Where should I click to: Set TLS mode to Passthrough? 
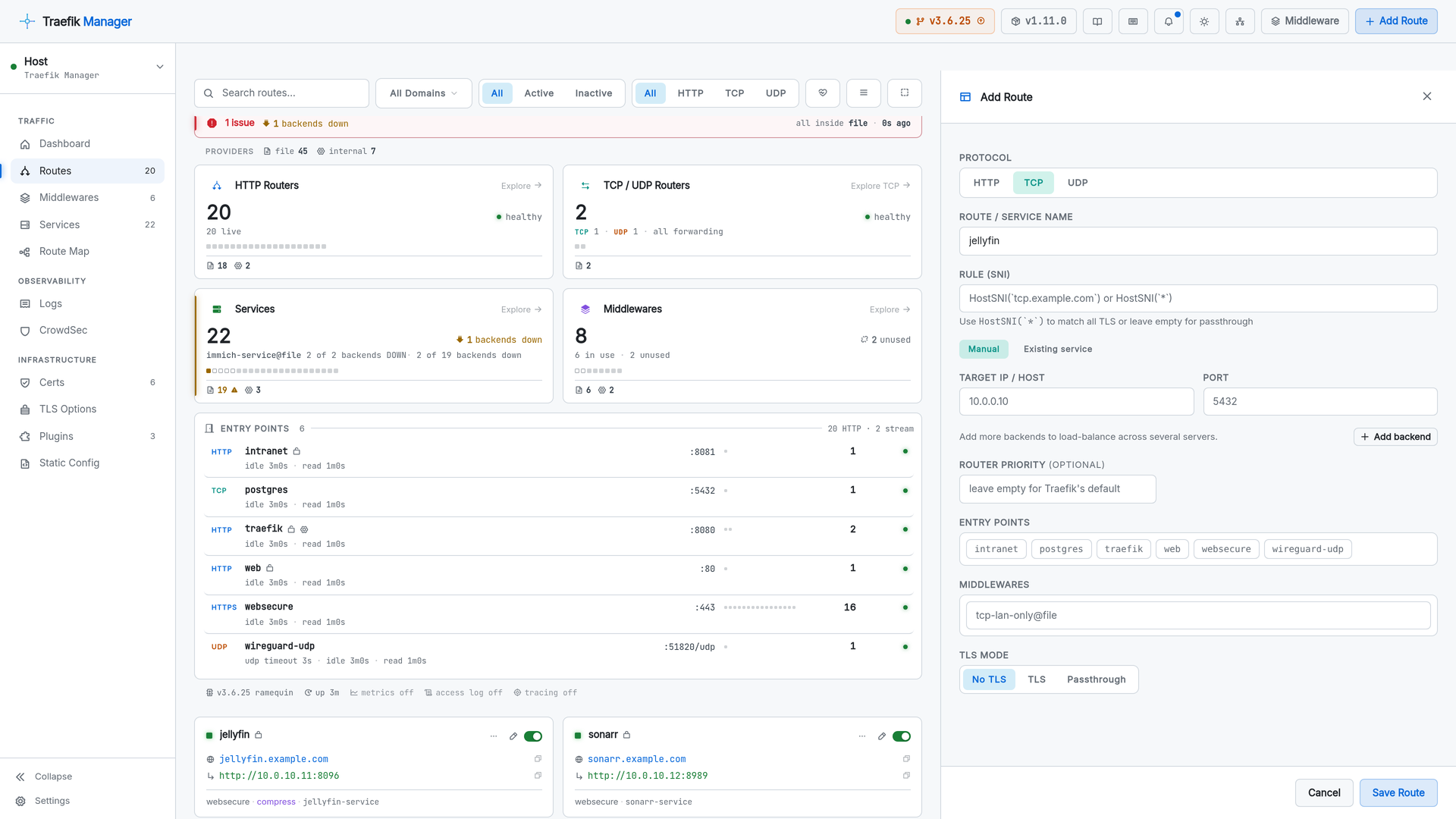1097,679
